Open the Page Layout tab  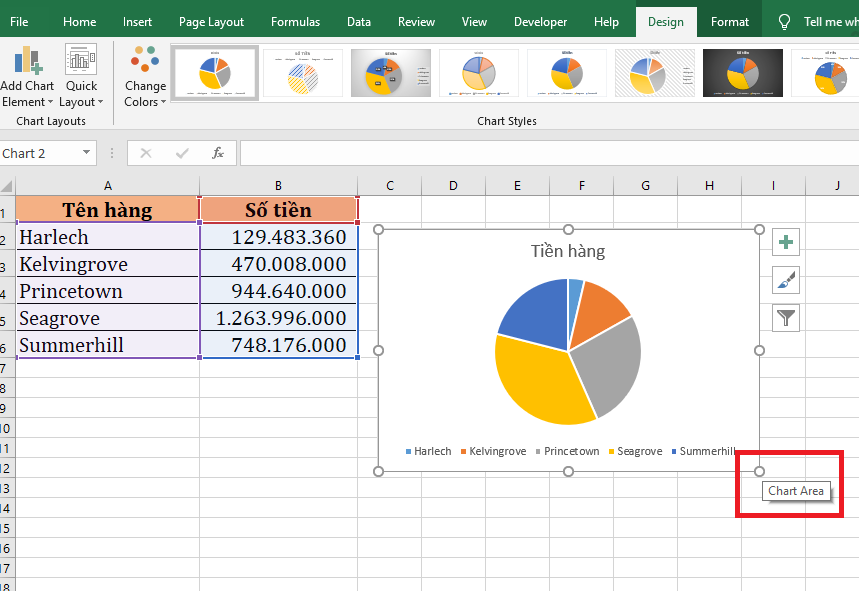(x=211, y=21)
